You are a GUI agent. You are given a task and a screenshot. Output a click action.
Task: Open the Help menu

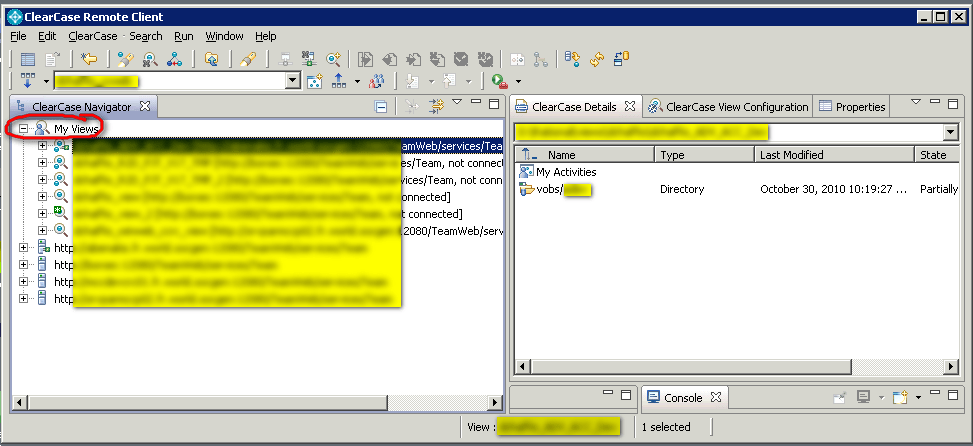[266, 36]
